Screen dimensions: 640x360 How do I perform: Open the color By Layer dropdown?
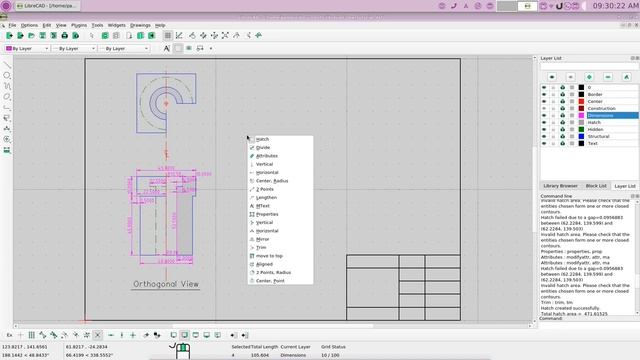coord(27,49)
